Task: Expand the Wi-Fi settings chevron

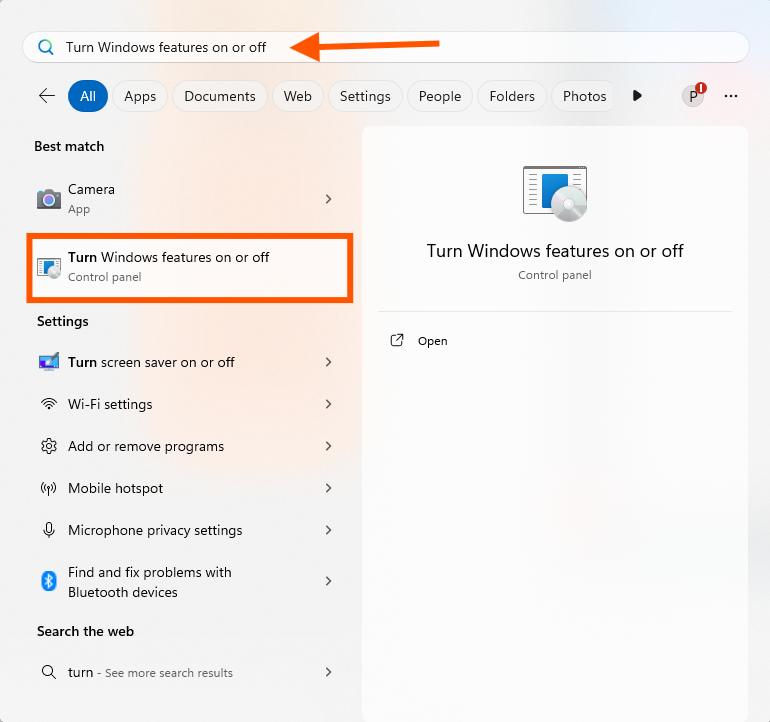Action: pos(329,404)
